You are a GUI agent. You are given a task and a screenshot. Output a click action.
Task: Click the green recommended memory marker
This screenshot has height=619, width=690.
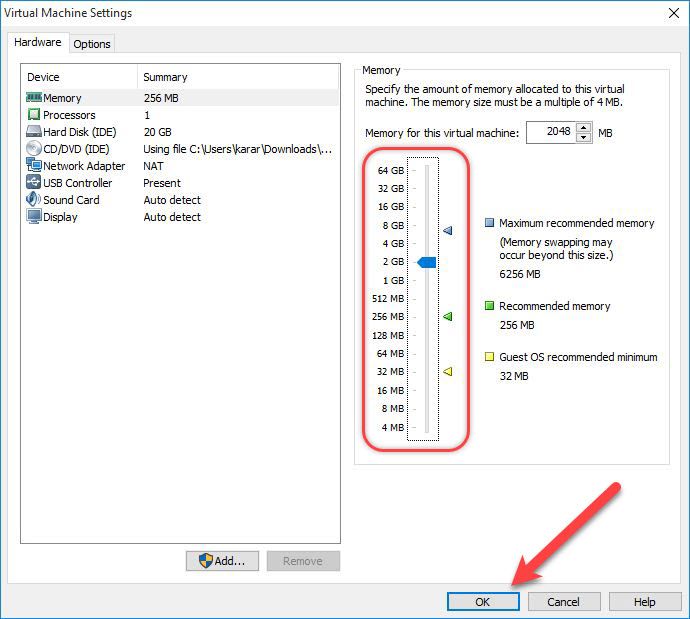[448, 316]
